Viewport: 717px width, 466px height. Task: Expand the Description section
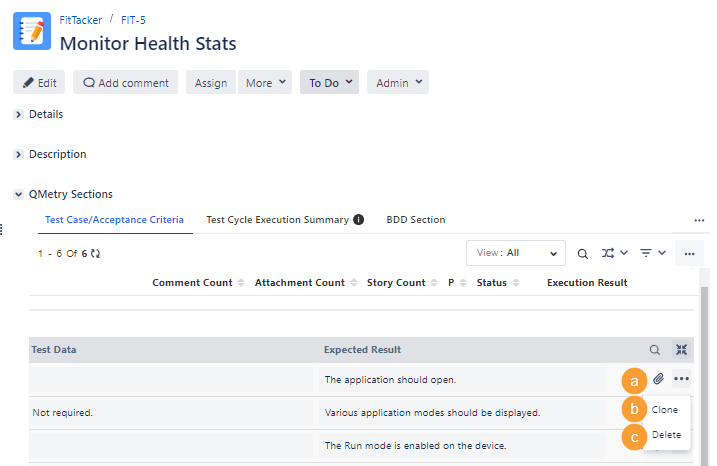point(19,155)
